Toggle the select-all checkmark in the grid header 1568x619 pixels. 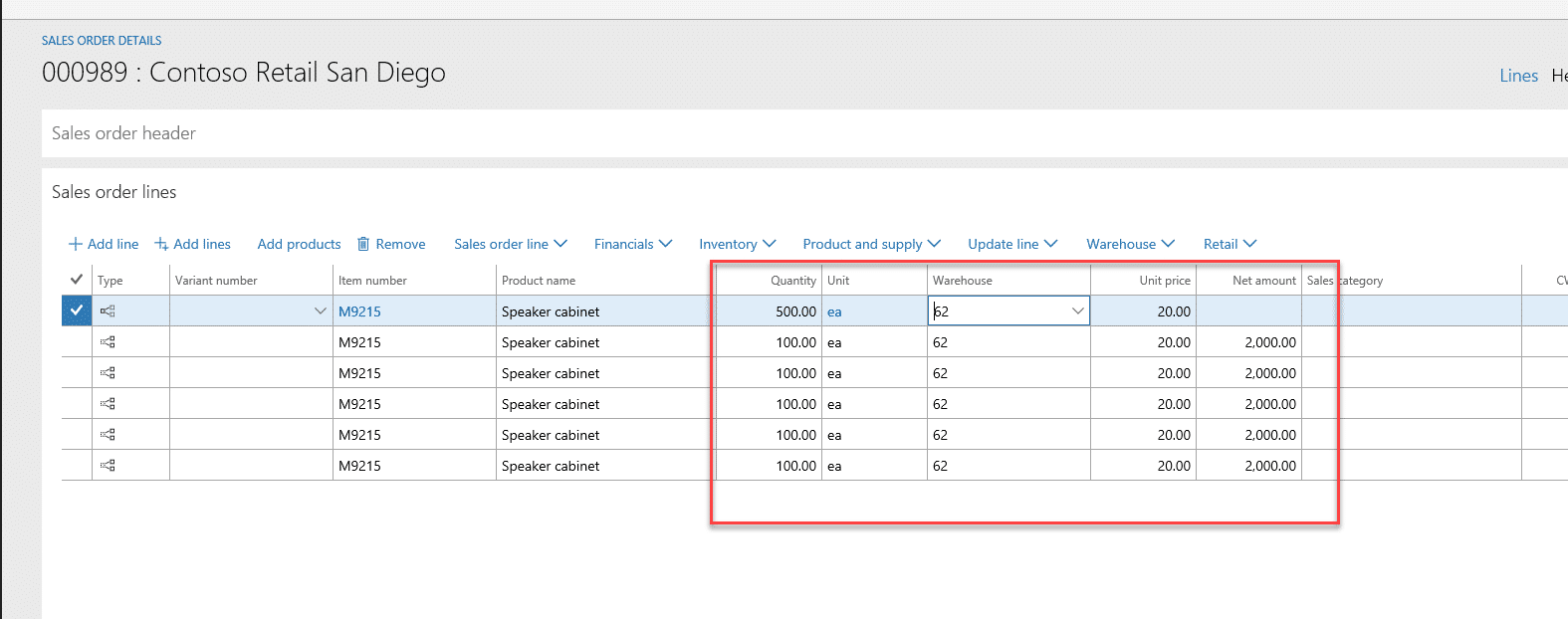pyautogui.click(x=77, y=280)
